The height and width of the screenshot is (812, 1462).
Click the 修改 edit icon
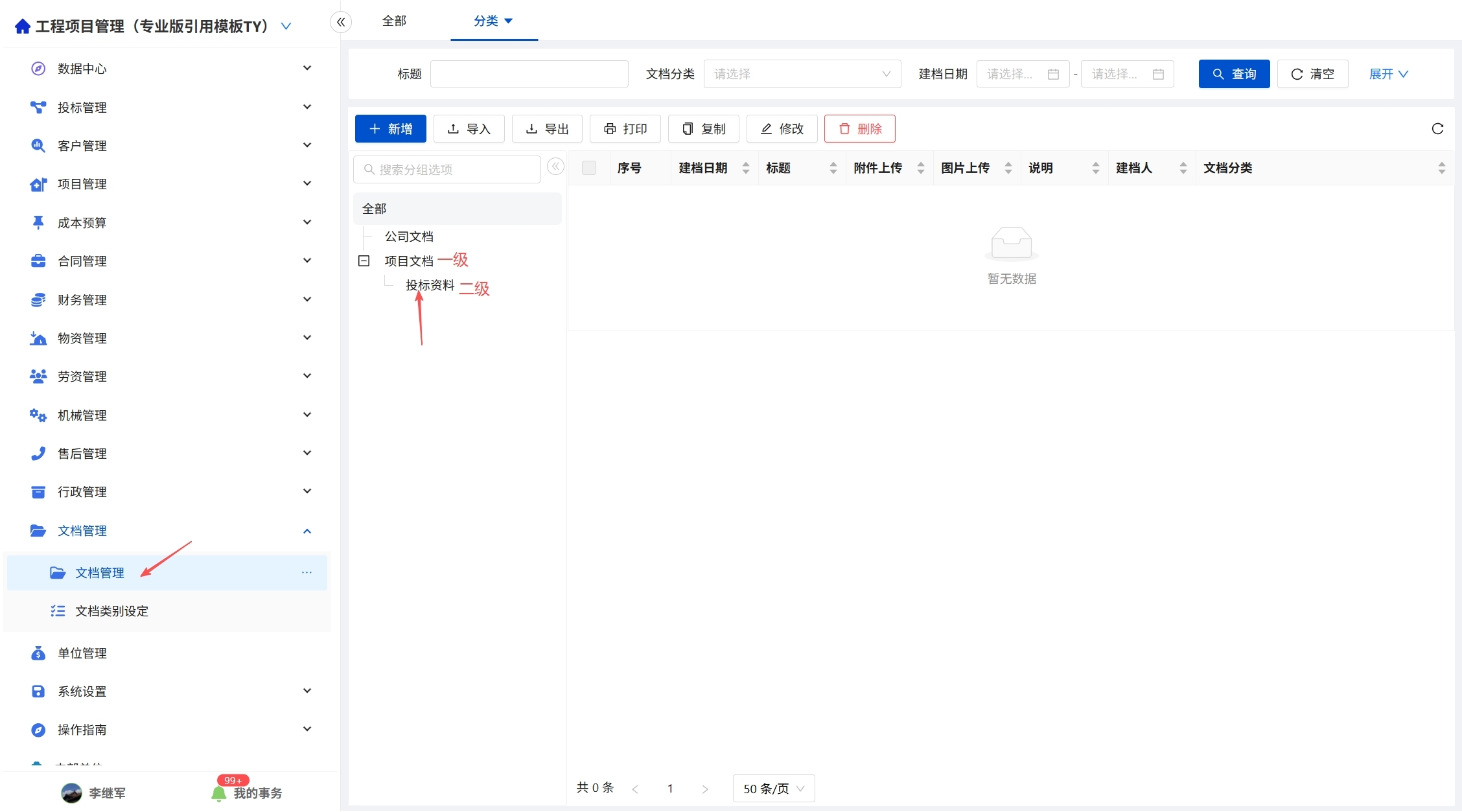click(x=766, y=128)
